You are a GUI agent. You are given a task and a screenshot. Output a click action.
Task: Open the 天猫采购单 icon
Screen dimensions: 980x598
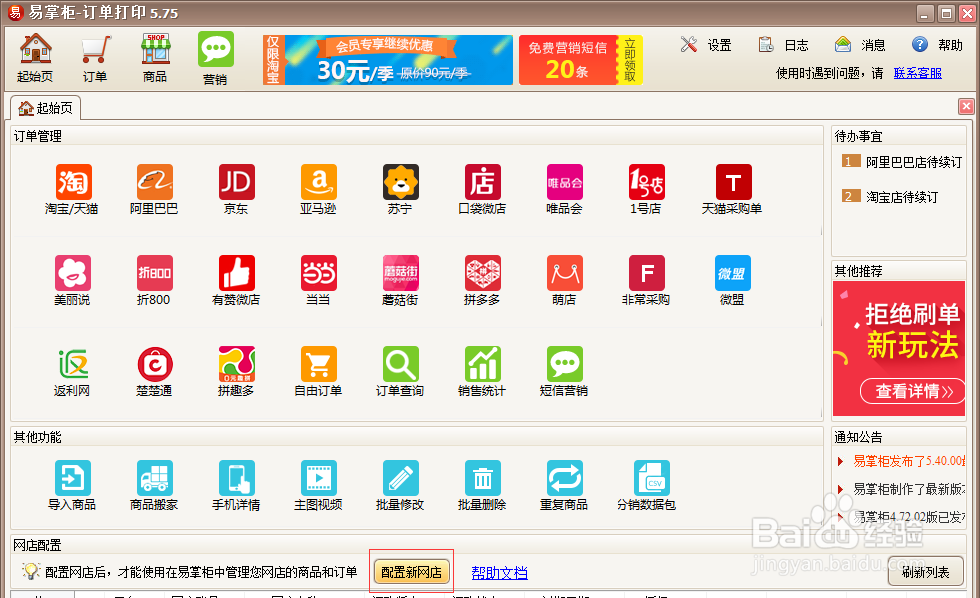pyautogui.click(x=733, y=182)
